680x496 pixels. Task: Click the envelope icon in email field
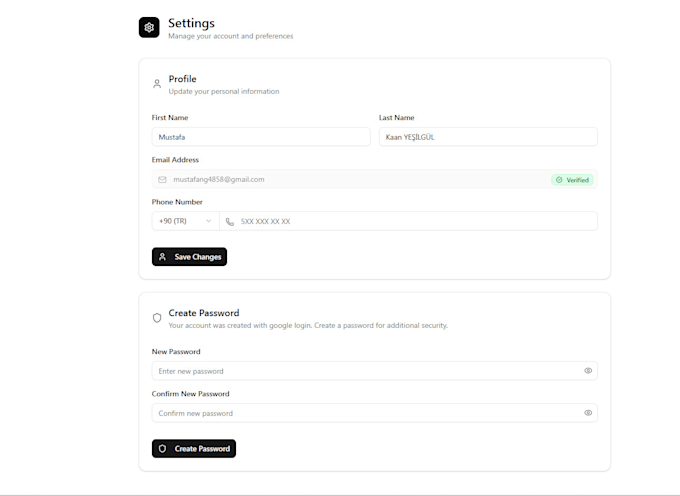162,180
